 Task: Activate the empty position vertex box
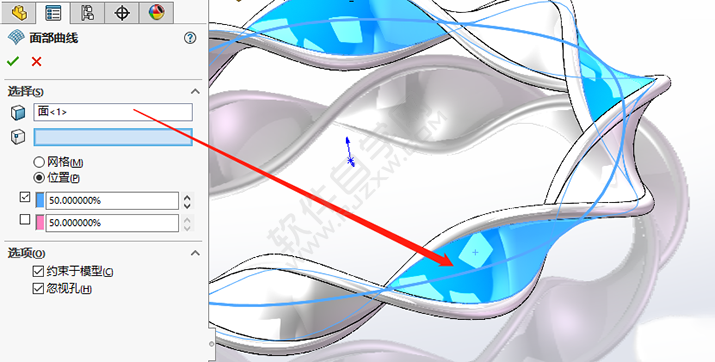tap(113, 137)
